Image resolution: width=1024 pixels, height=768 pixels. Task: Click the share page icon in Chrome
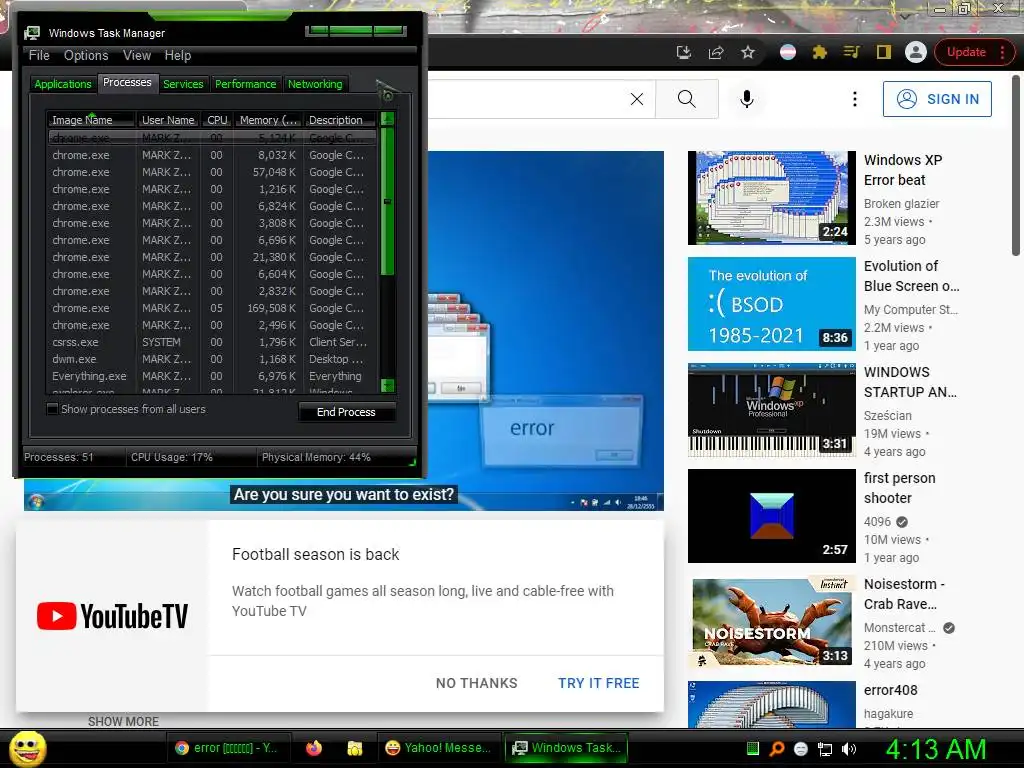716,52
